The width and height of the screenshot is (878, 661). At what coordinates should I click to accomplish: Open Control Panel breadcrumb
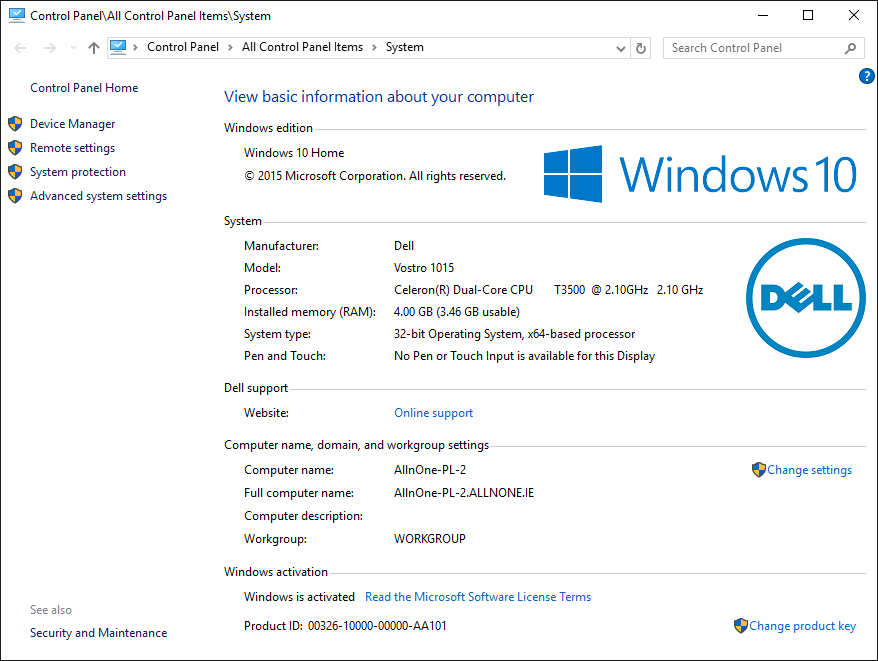click(x=183, y=47)
